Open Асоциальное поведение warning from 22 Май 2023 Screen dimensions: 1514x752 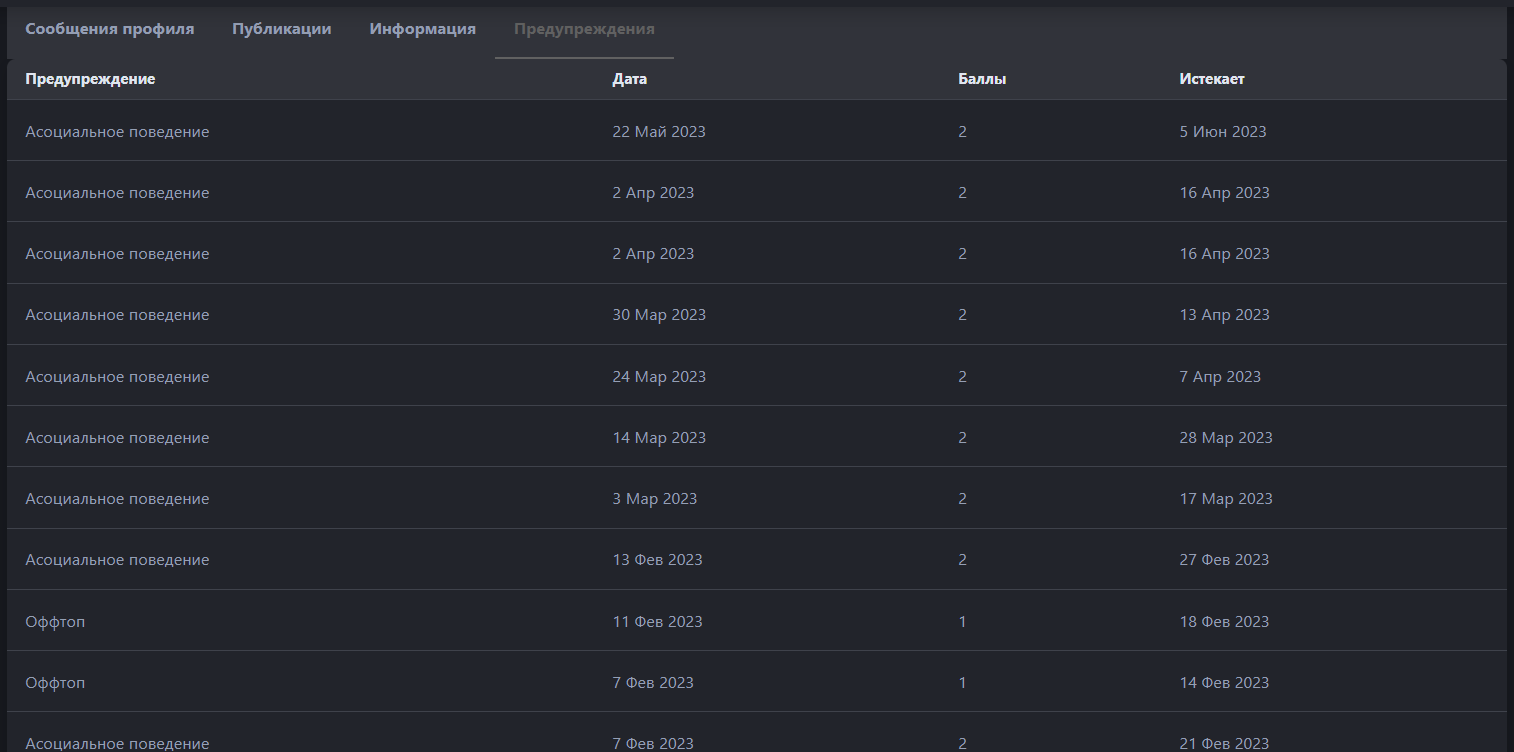tap(117, 132)
